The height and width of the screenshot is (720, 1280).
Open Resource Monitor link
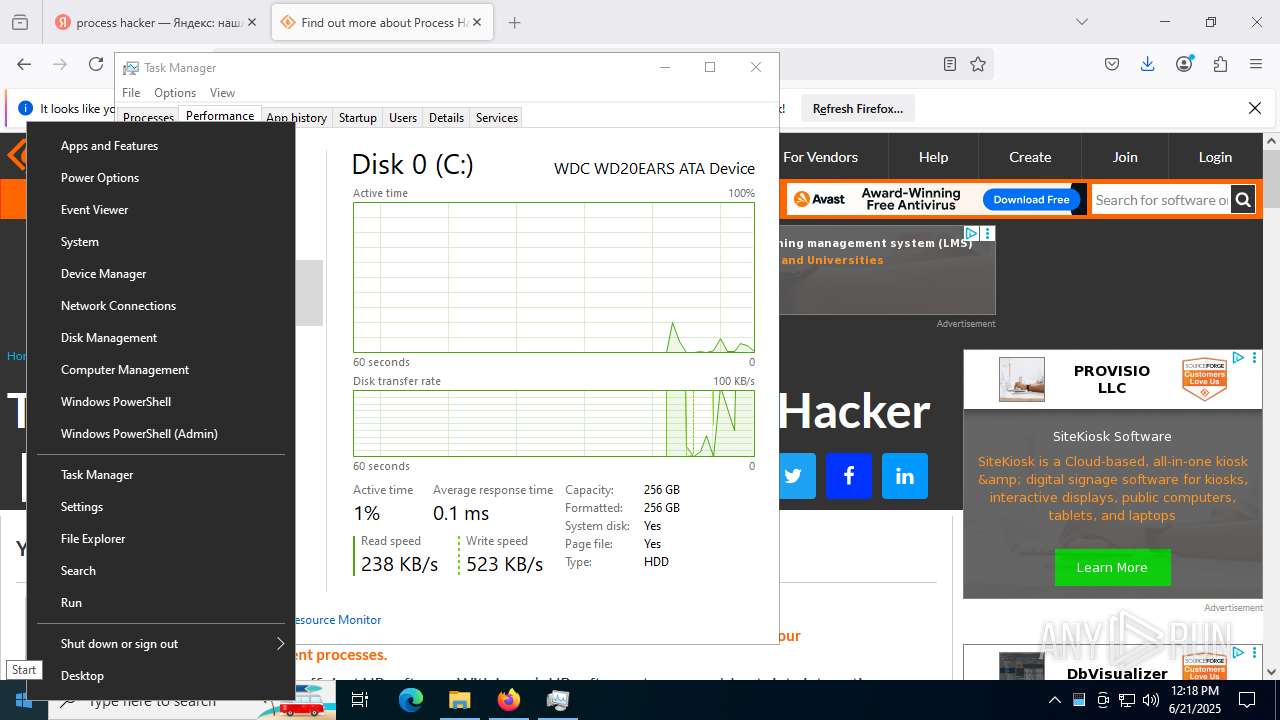pos(338,620)
